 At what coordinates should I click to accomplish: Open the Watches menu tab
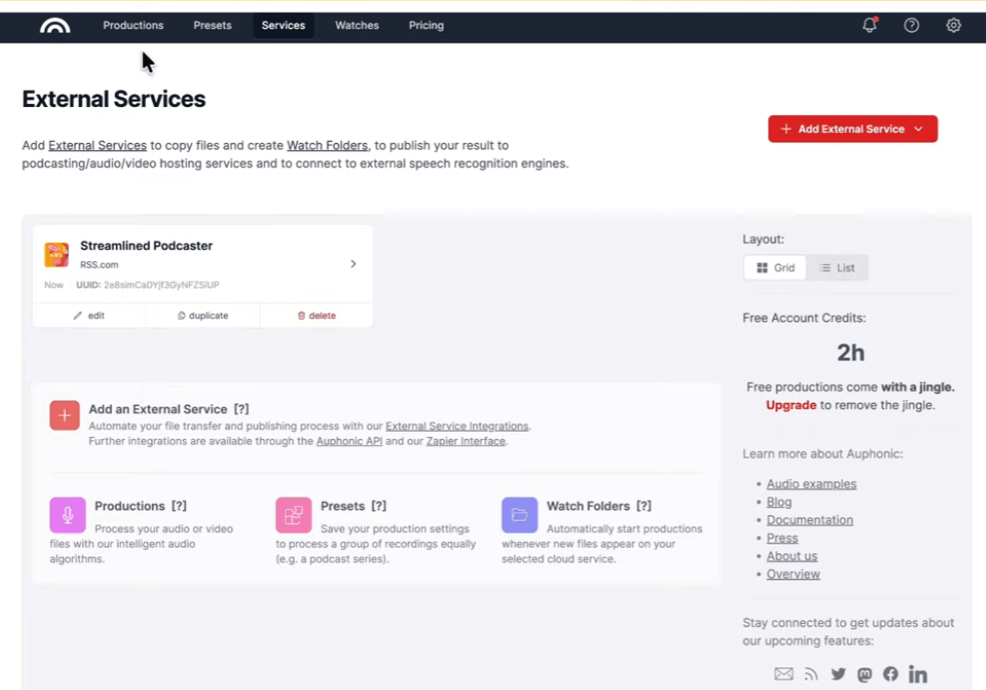(357, 26)
